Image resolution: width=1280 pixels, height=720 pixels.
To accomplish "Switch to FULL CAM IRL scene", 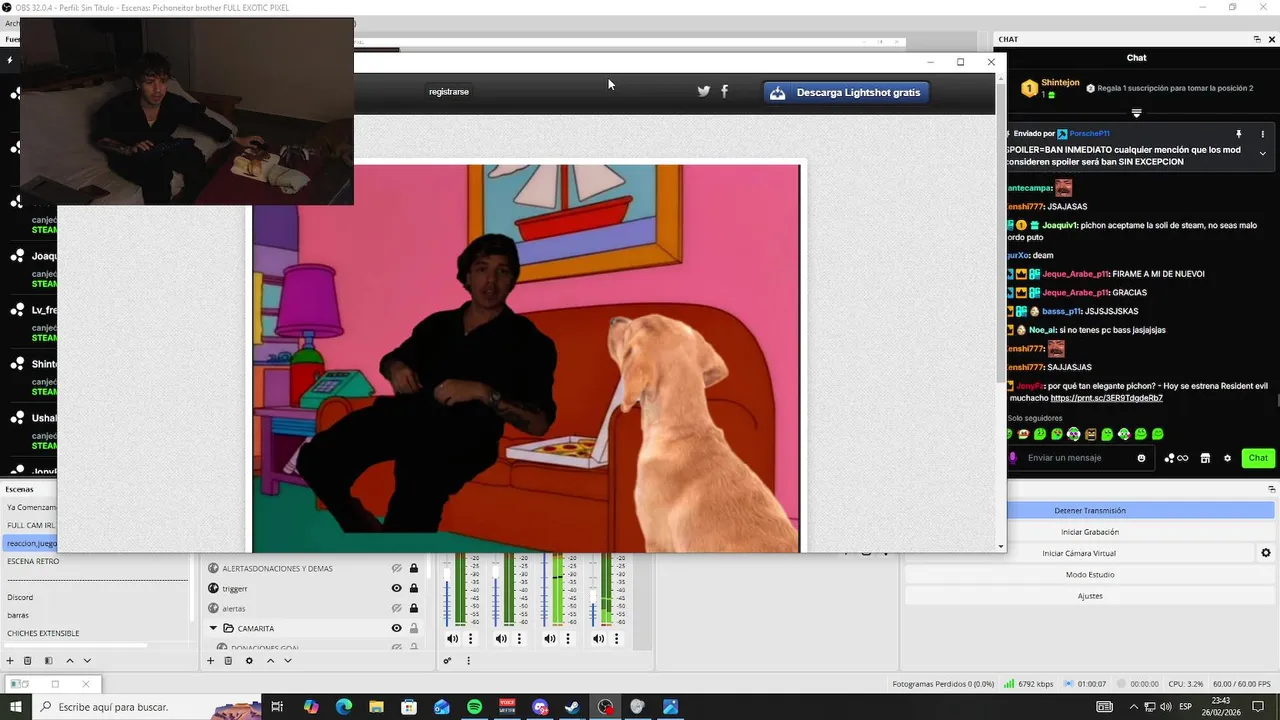I will (x=31, y=525).
